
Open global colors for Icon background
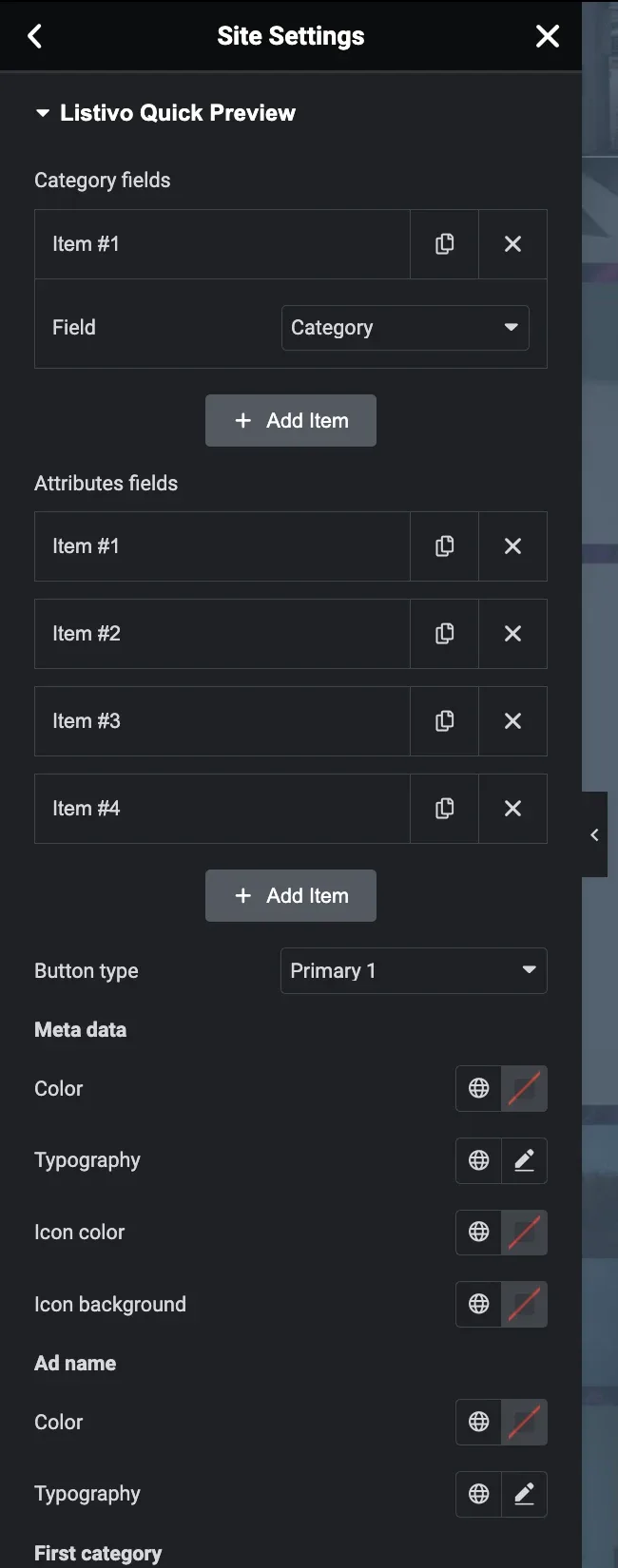[478, 1305]
